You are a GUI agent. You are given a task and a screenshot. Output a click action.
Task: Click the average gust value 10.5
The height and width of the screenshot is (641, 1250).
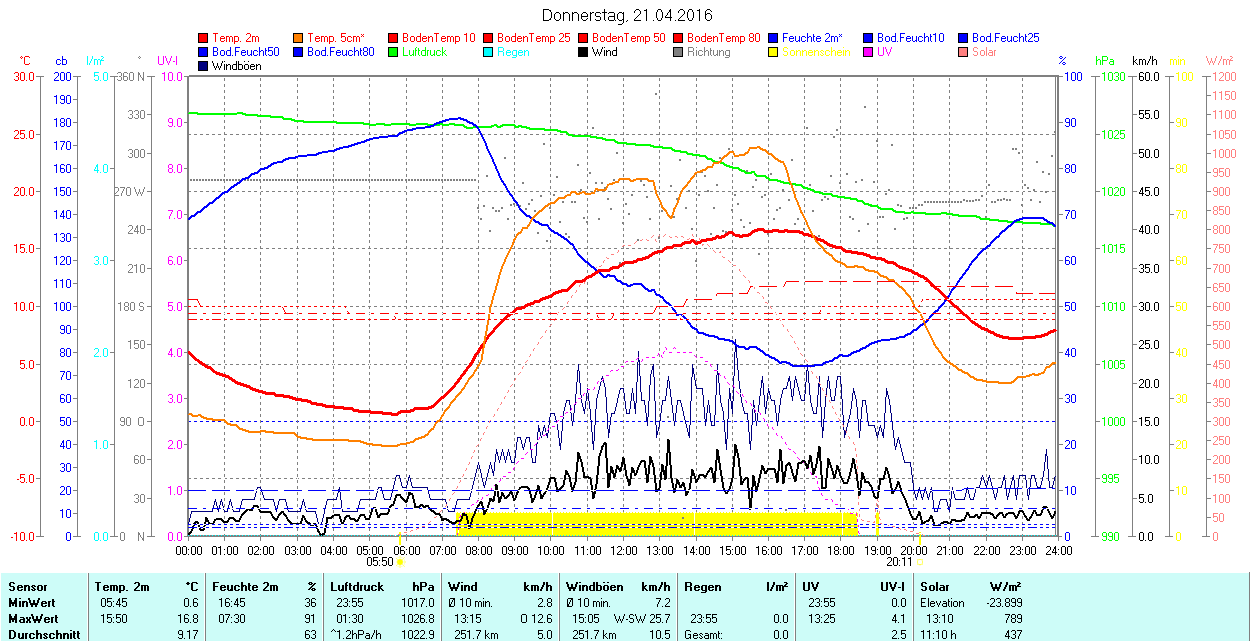(658, 635)
